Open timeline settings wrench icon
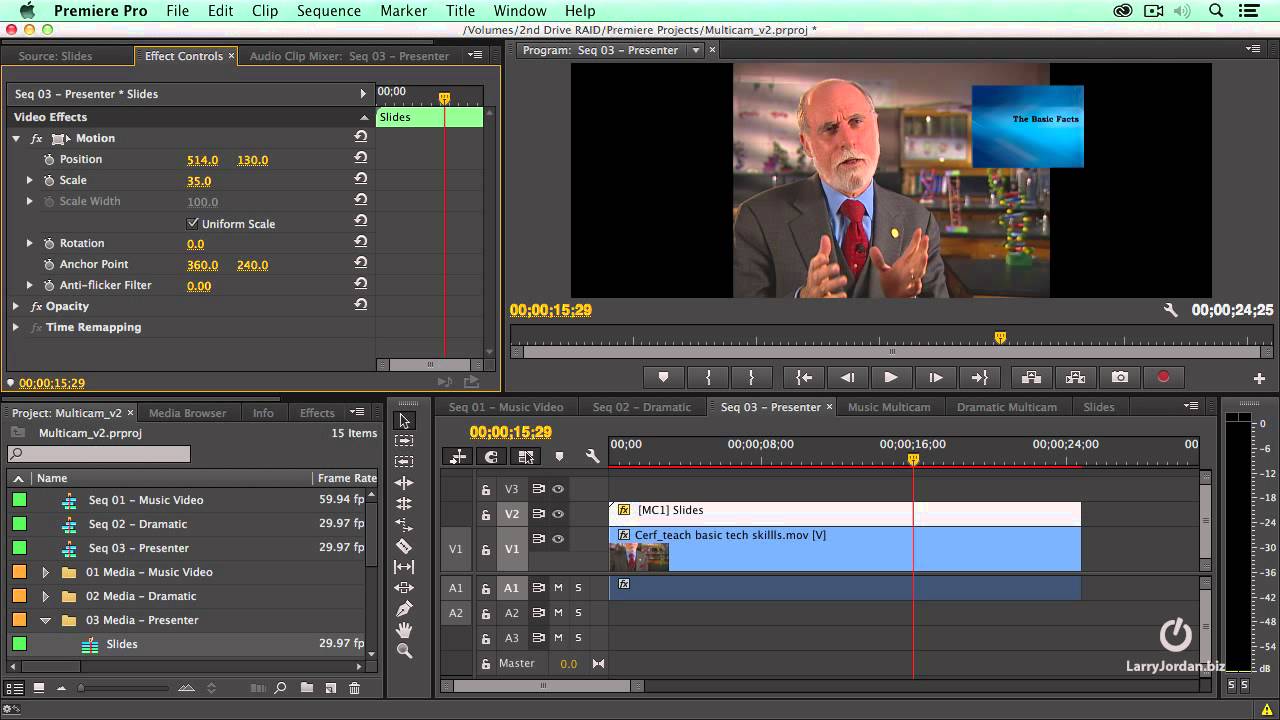Image resolution: width=1280 pixels, height=720 pixels. pos(592,456)
